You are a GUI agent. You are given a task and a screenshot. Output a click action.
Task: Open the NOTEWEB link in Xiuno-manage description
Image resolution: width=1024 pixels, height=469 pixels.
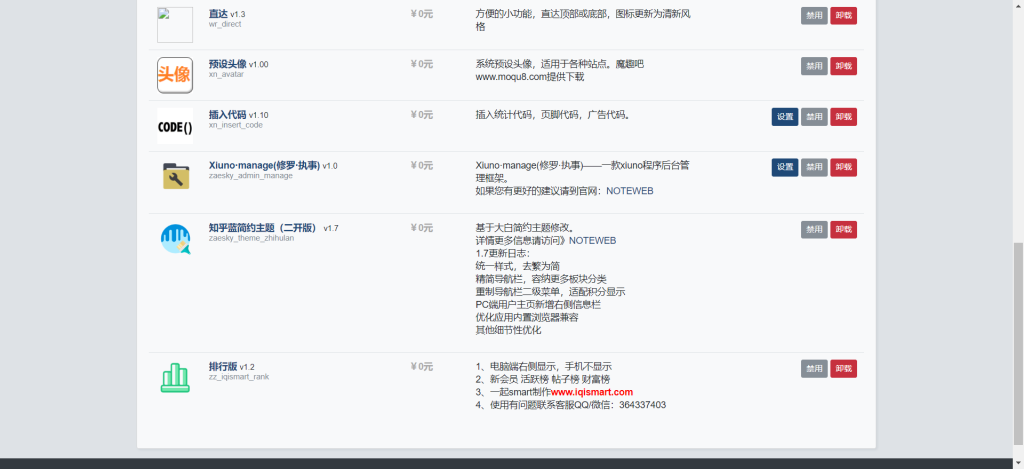click(629, 190)
